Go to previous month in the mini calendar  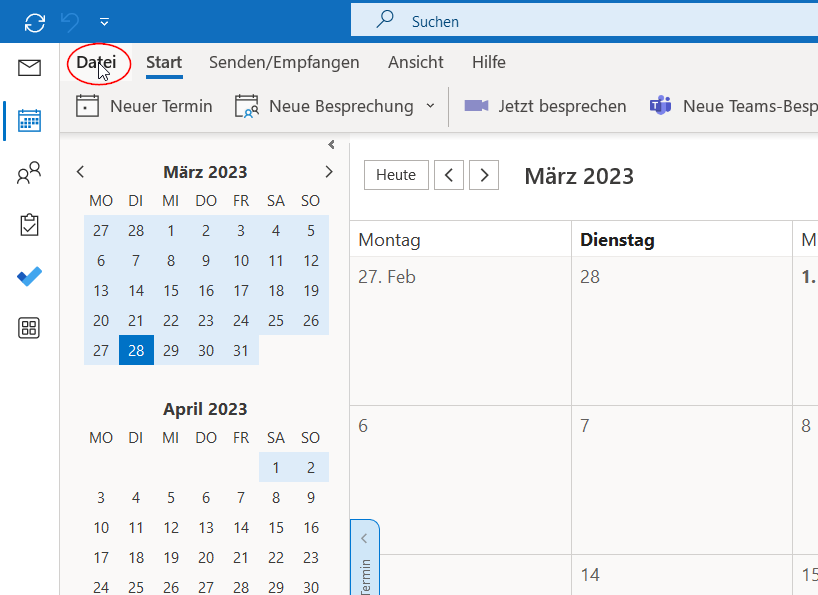point(80,171)
